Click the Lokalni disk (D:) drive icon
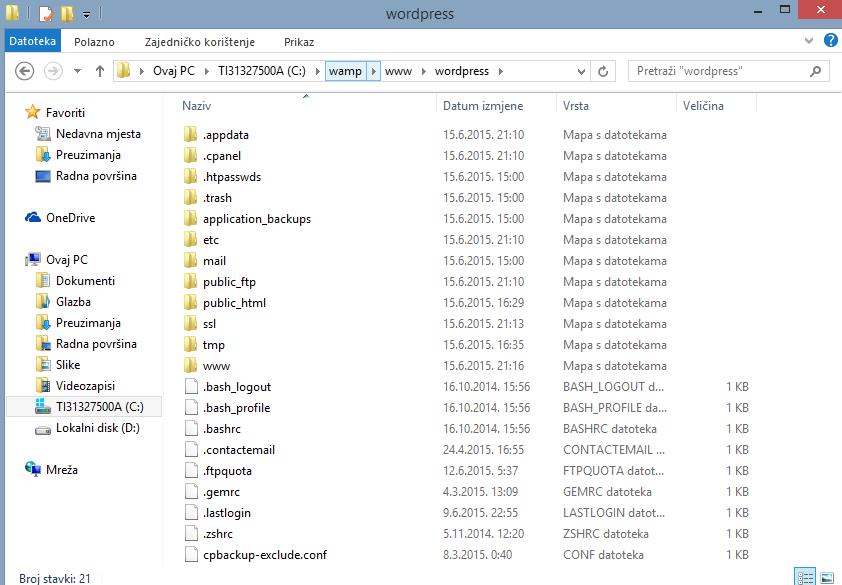Viewport: 842px width, 585px height. coord(43,429)
